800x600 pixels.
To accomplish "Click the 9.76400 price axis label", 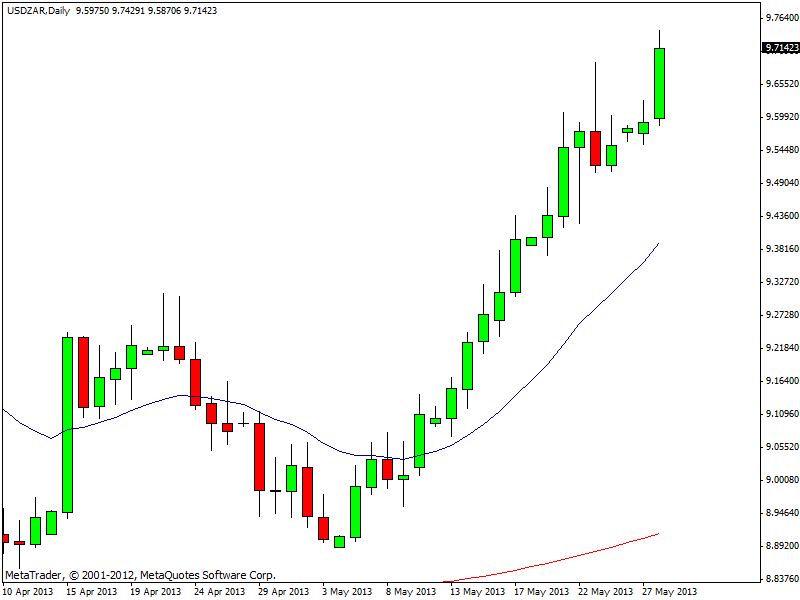I will click(x=780, y=18).
